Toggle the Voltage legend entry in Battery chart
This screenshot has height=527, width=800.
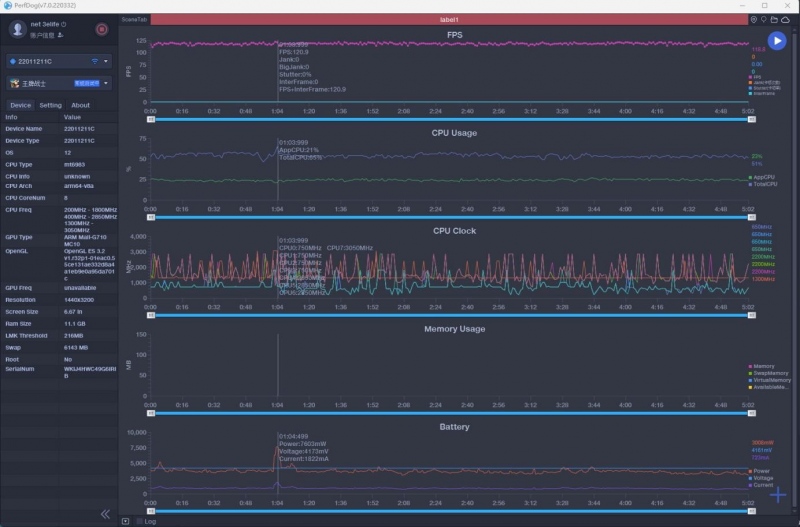pos(763,478)
